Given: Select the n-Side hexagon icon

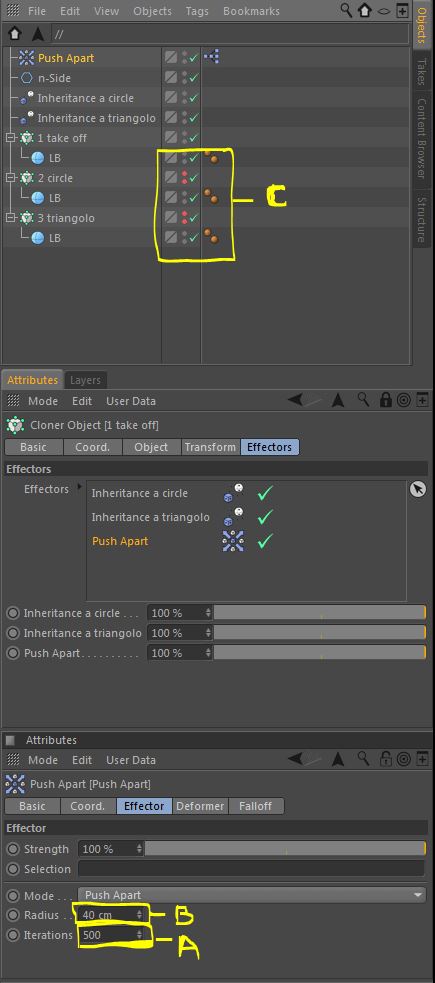Looking at the screenshot, I should pos(26,78).
